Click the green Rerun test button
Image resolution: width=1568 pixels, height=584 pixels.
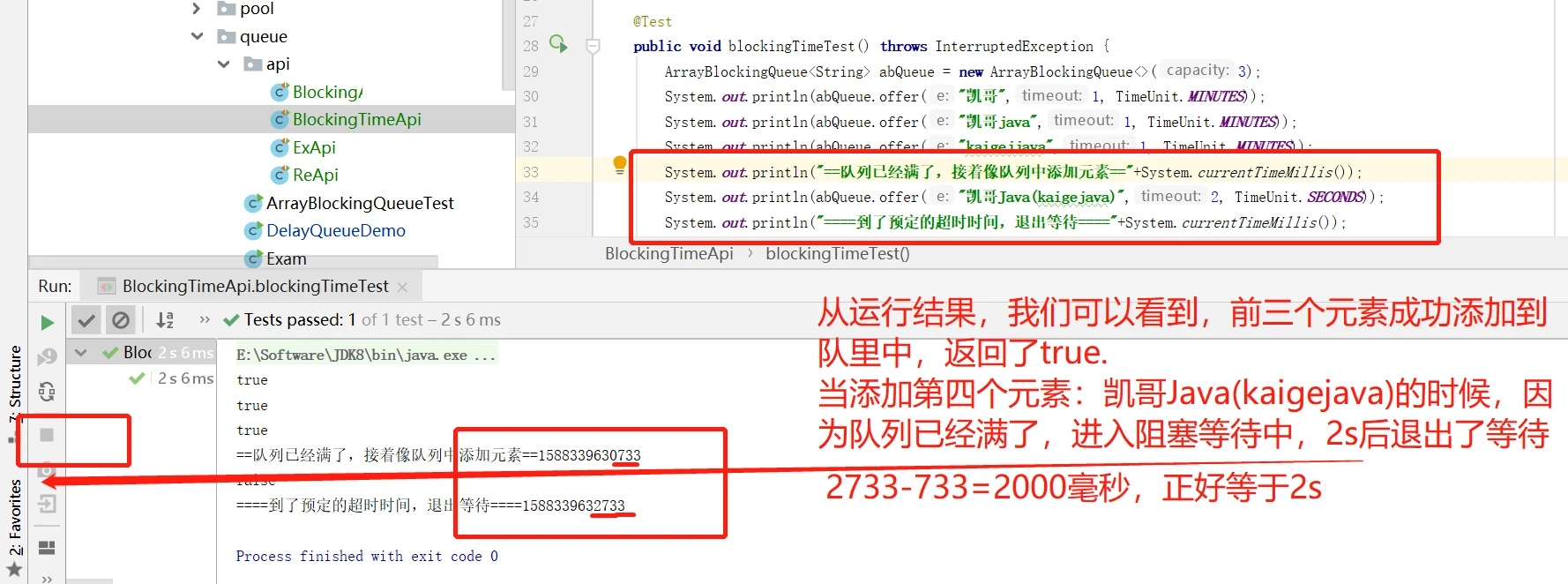(x=48, y=323)
